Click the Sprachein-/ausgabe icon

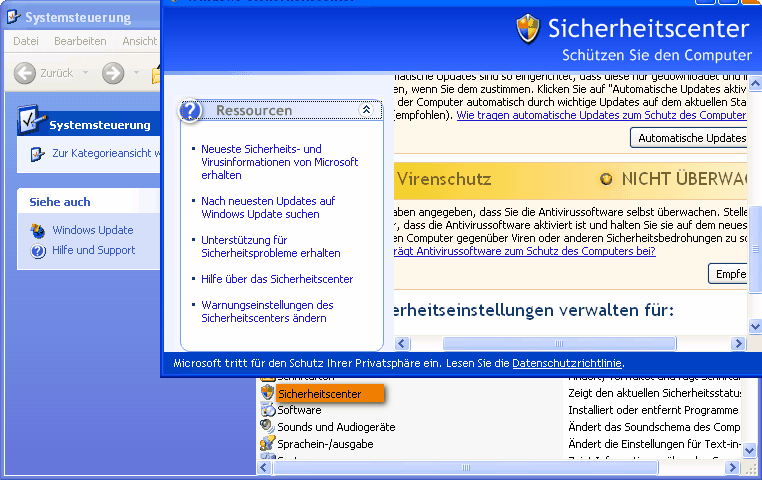tap(267, 443)
